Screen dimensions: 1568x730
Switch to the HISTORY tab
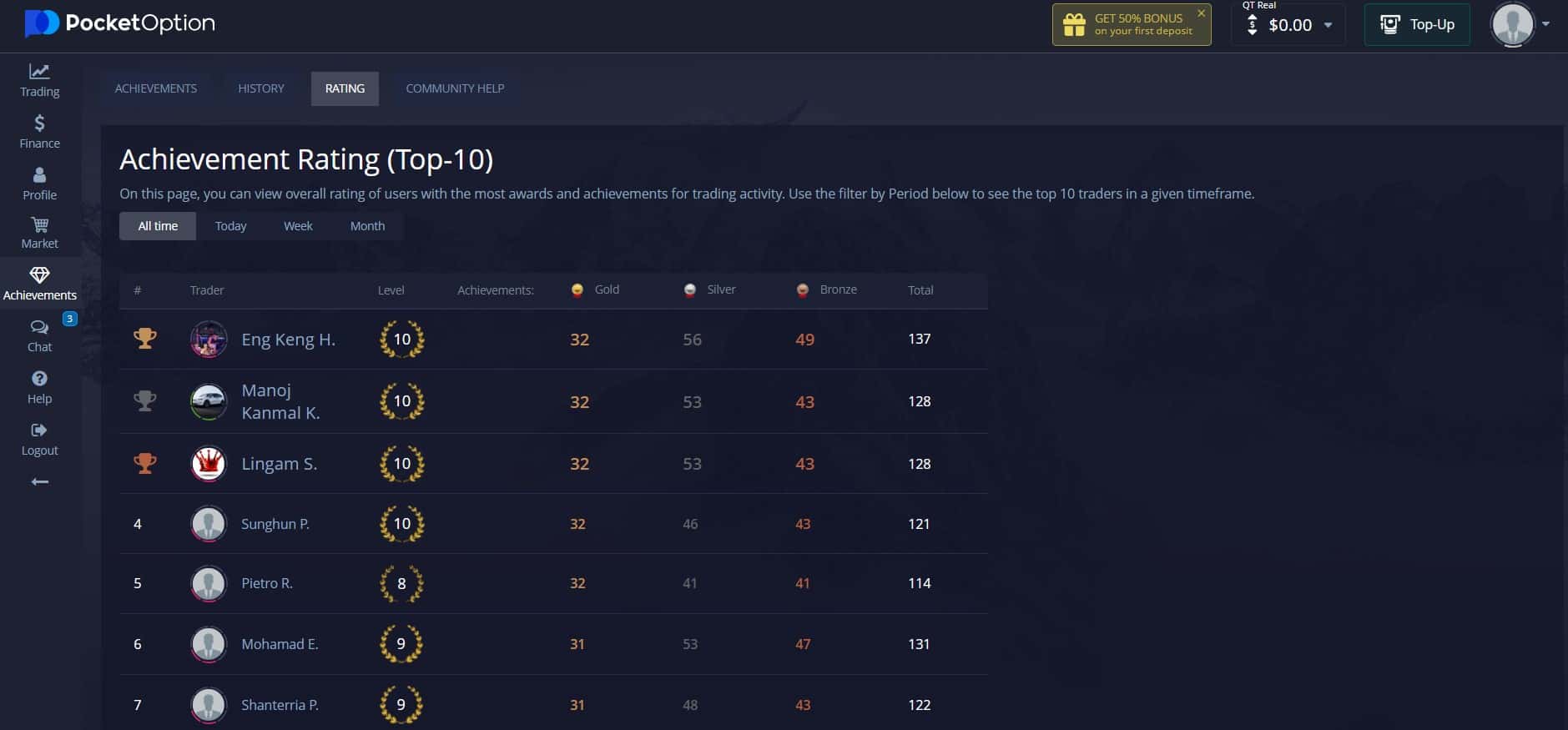[x=261, y=88]
